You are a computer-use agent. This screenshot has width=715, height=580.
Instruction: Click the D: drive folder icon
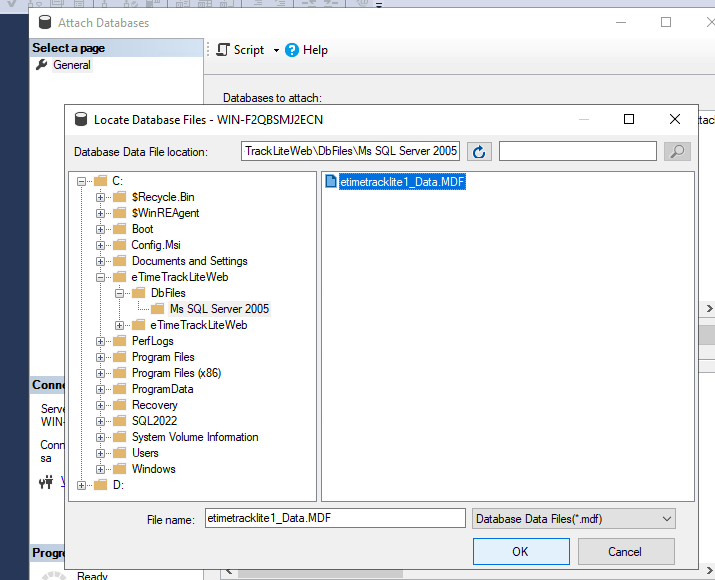coord(100,485)
